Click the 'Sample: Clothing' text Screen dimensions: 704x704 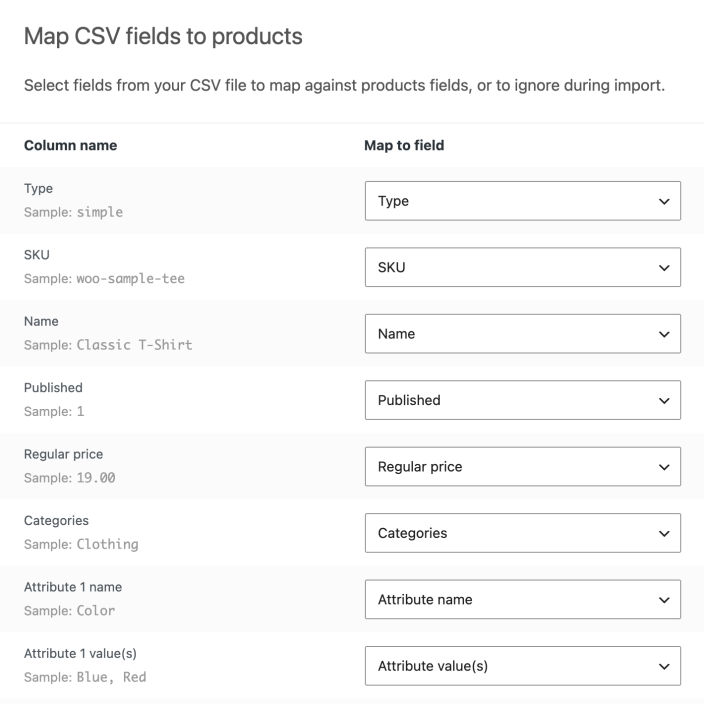81,544
